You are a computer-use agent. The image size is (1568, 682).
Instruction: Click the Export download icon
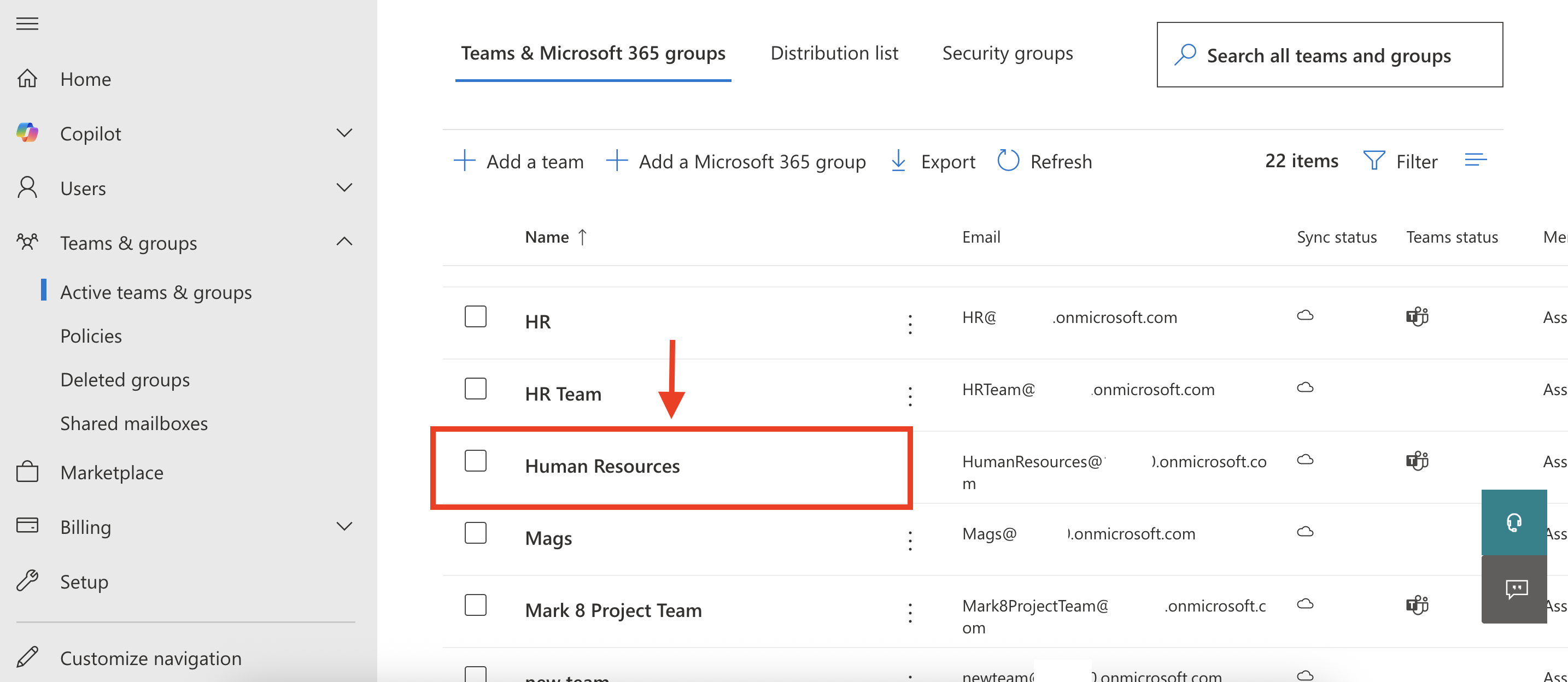(898, 161)
